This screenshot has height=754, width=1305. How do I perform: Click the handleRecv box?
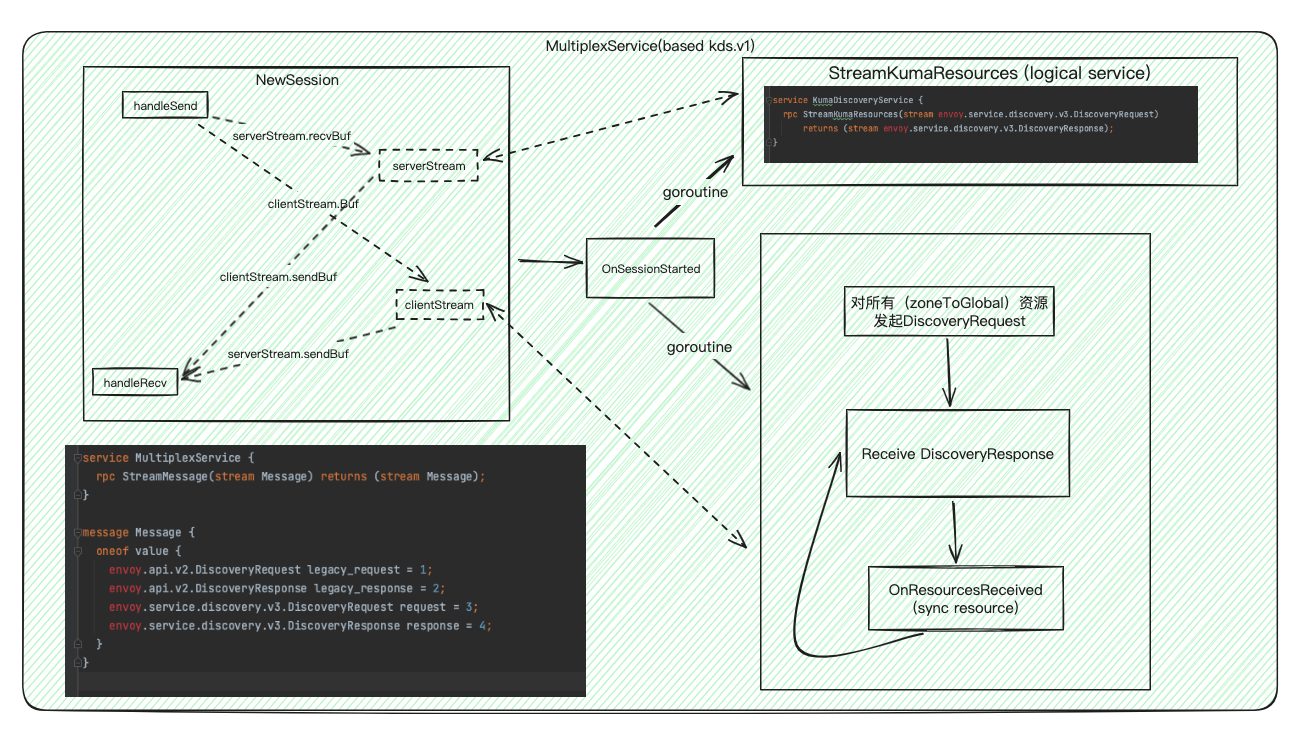tap(135, 381)
